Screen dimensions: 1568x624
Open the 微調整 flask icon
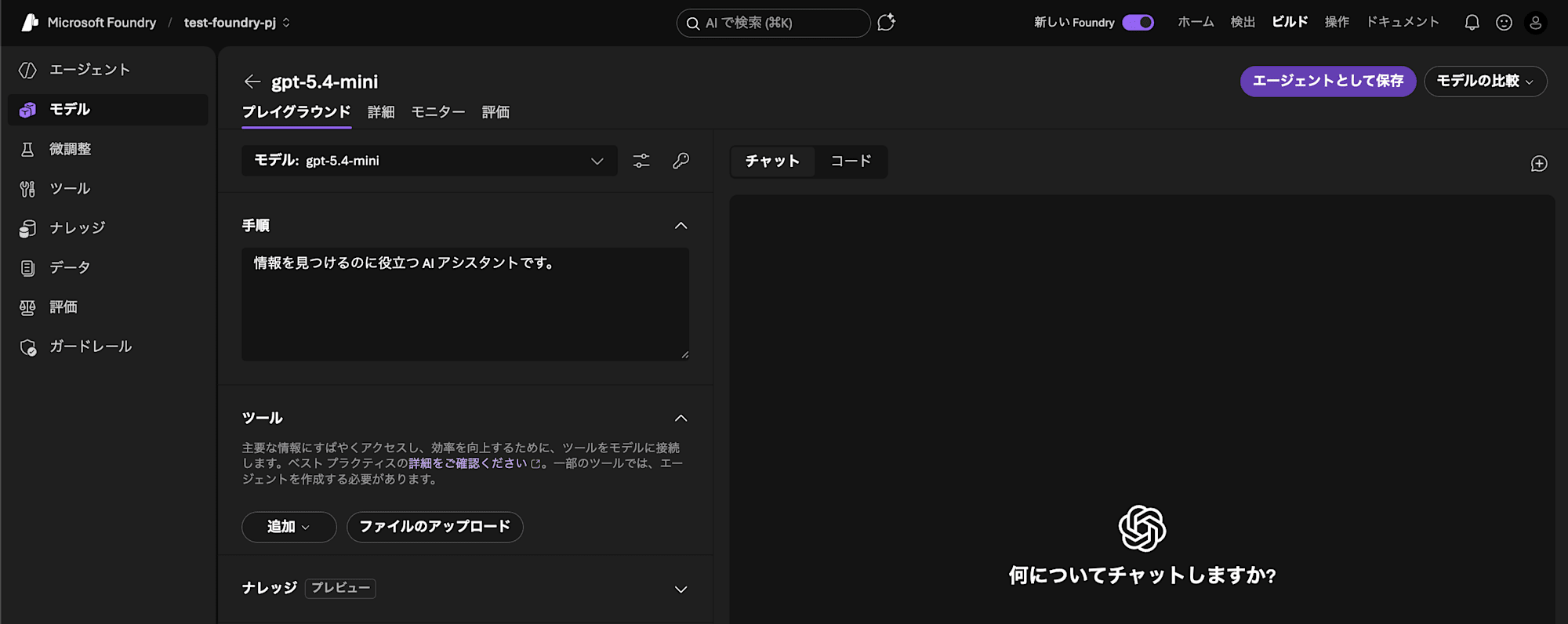pos(27,149)
